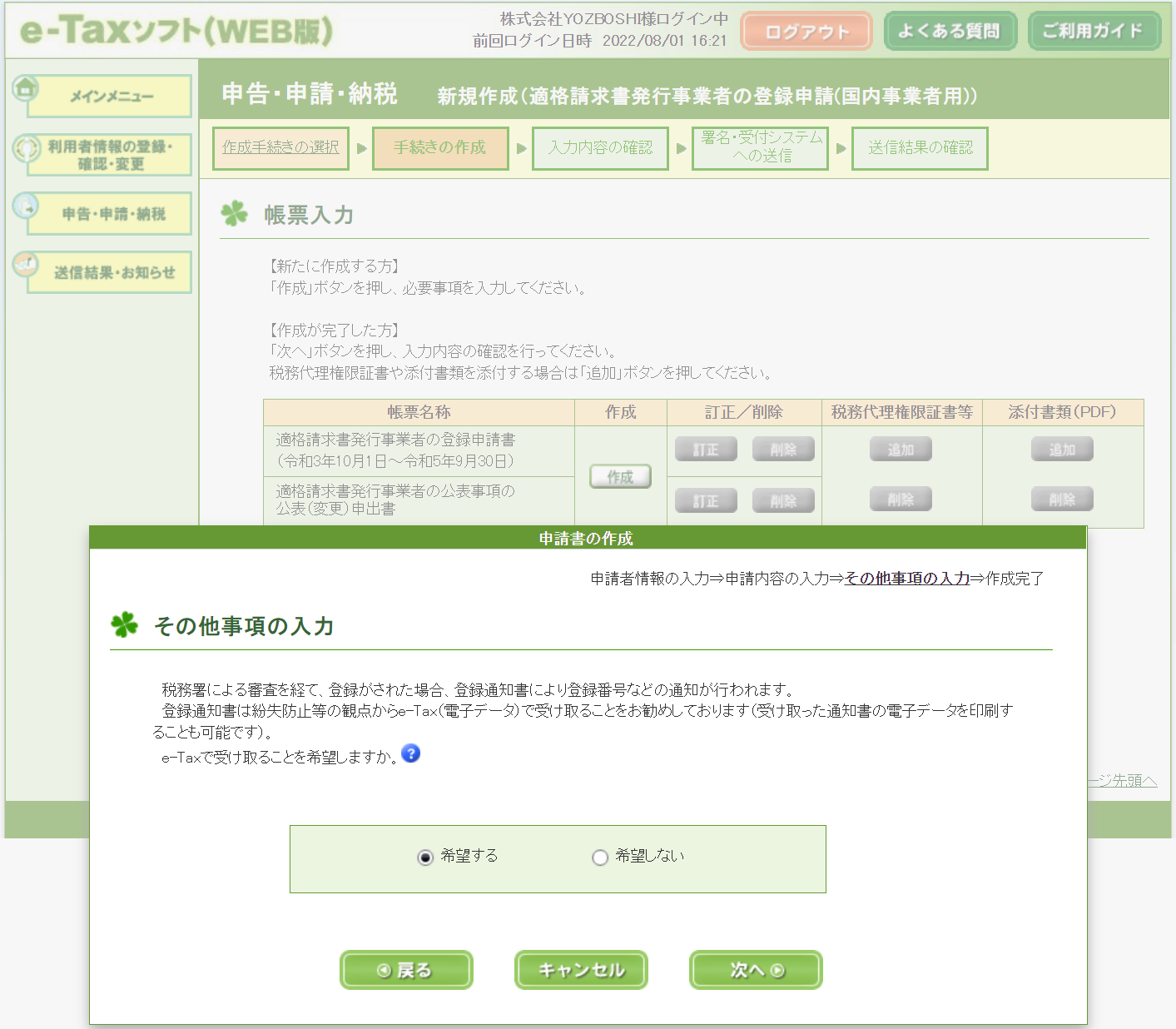The image size is (1176, 1029).
Task: Click 訂正 for 登録申請書 row
Action: point(706,450)
